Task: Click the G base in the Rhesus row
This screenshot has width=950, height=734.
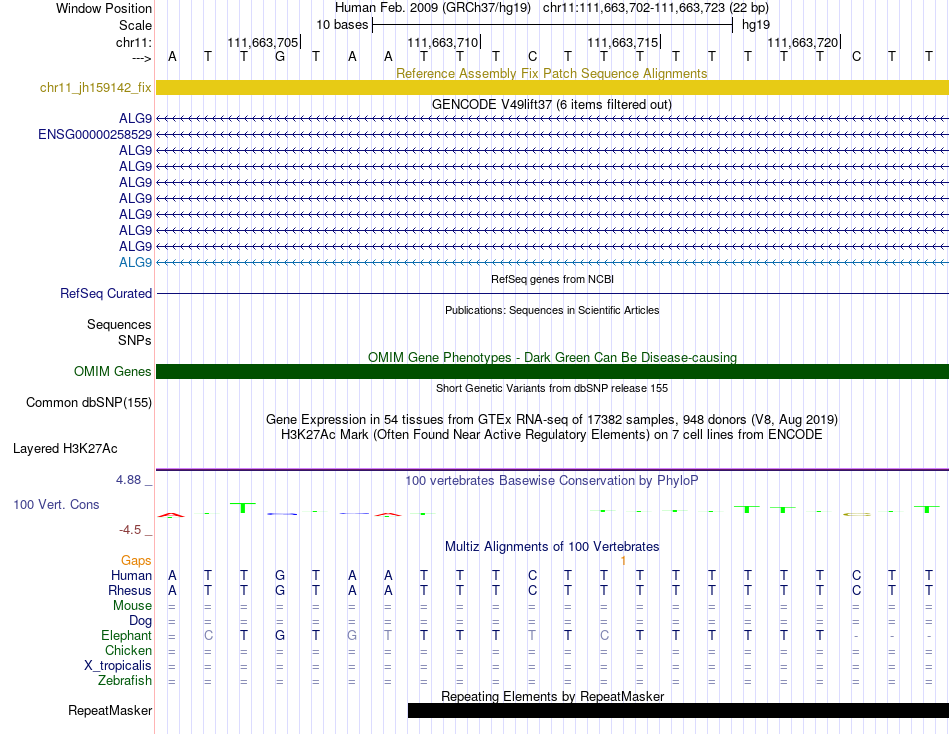Action: (280, 590)
